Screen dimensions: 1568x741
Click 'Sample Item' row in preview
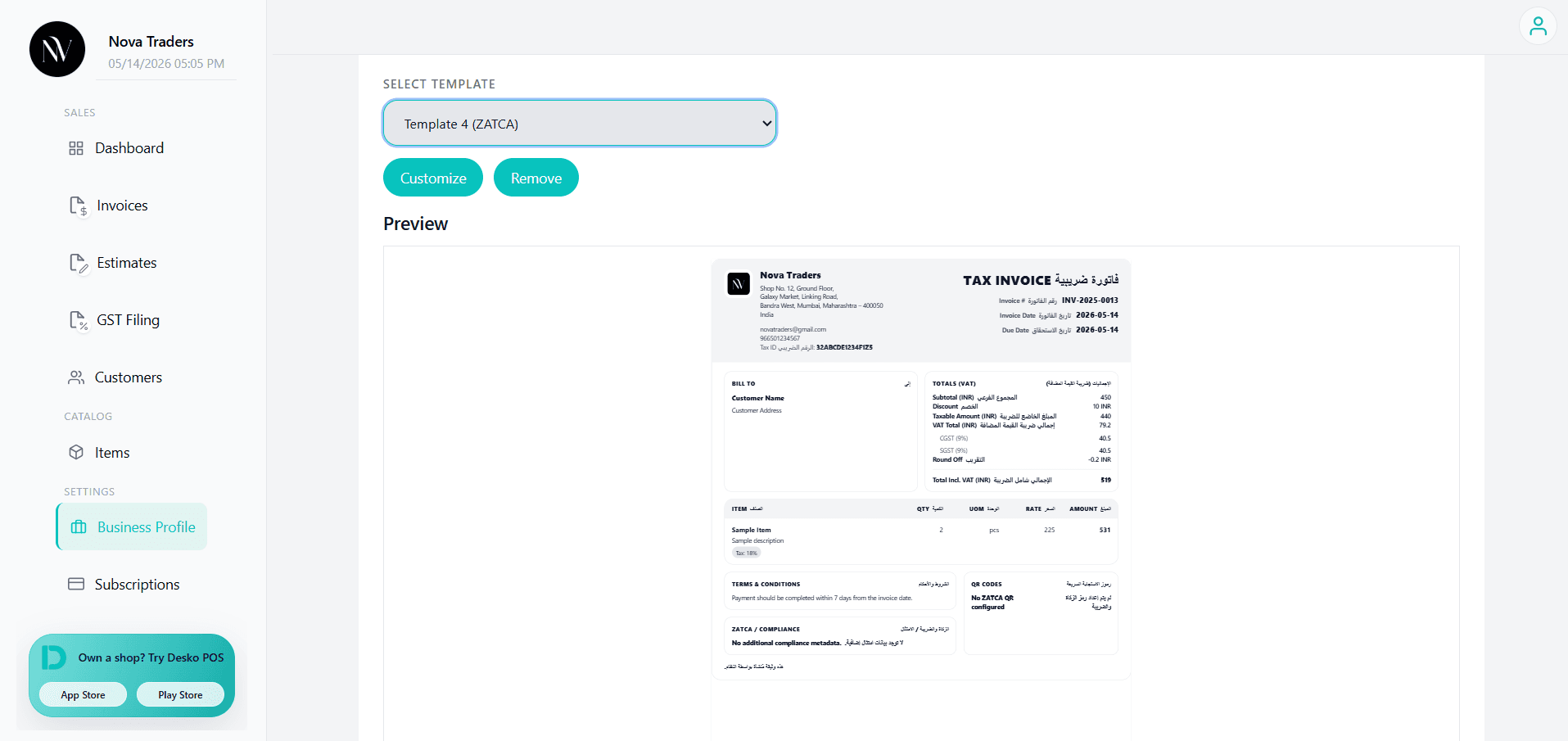[921, 541]
